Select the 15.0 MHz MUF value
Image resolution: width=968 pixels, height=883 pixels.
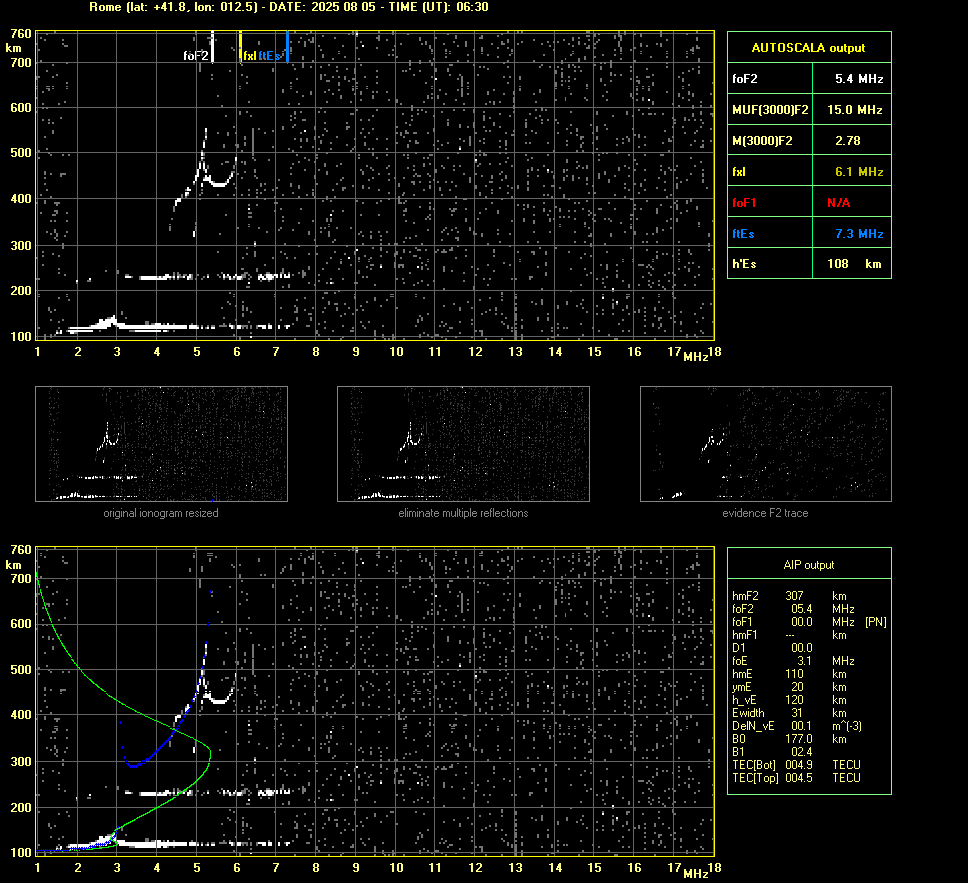854,110
